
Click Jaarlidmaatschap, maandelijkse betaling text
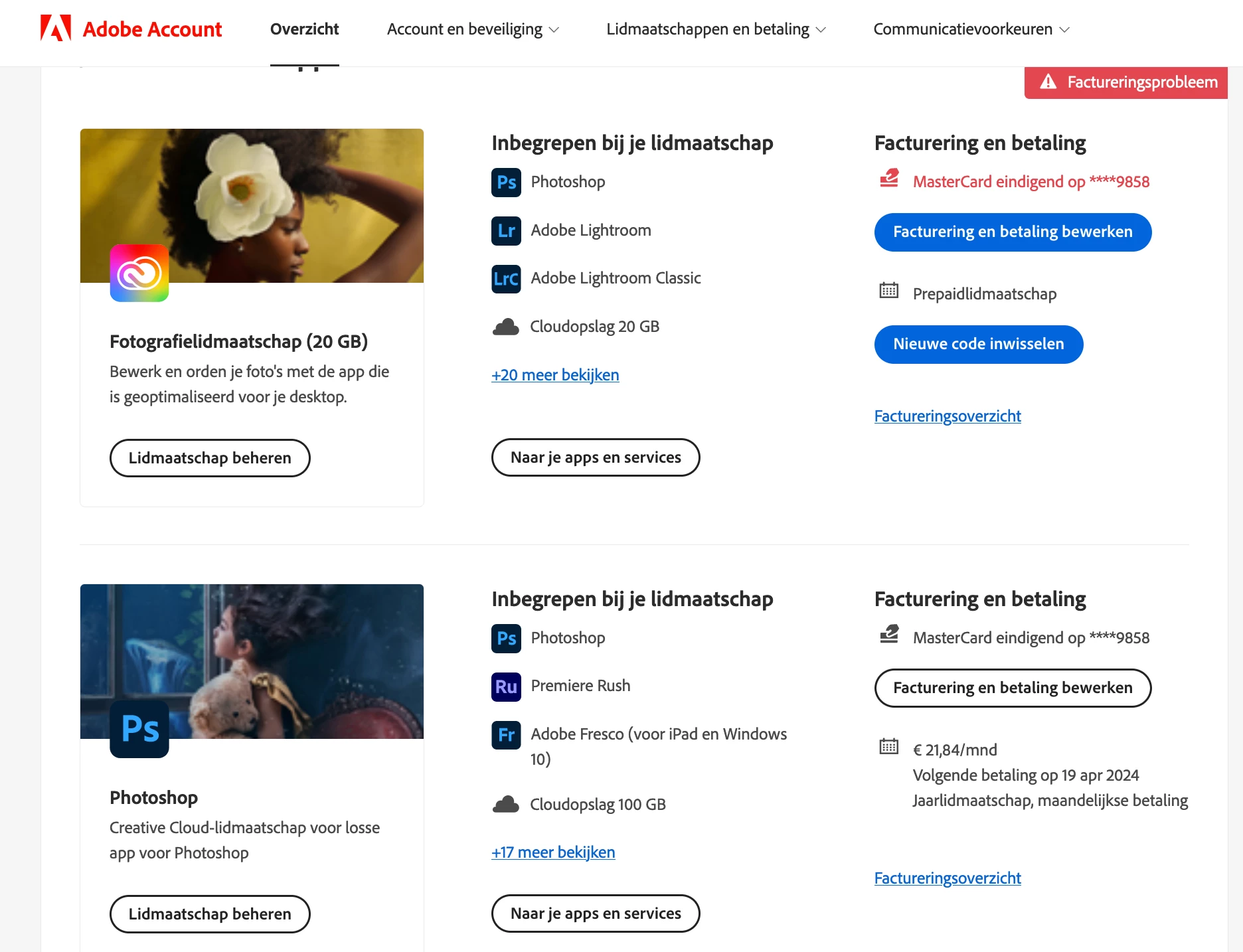[x=1050, y=801]
